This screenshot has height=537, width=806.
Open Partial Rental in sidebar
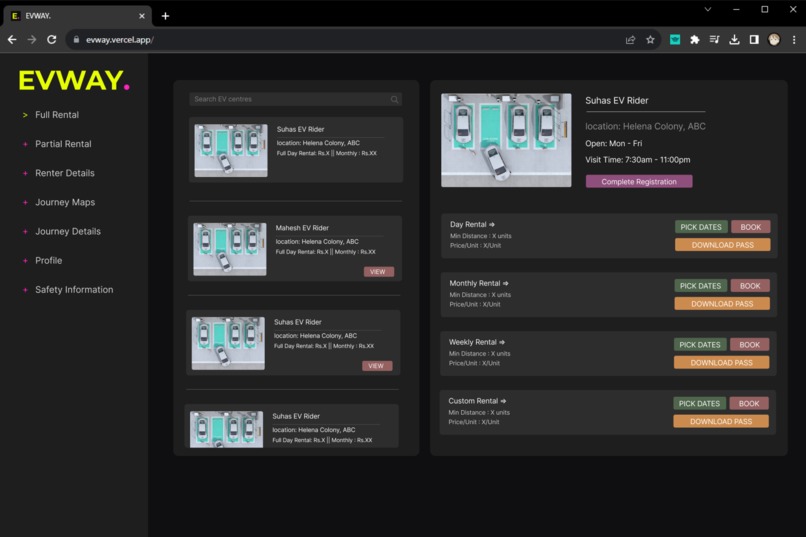63,144
